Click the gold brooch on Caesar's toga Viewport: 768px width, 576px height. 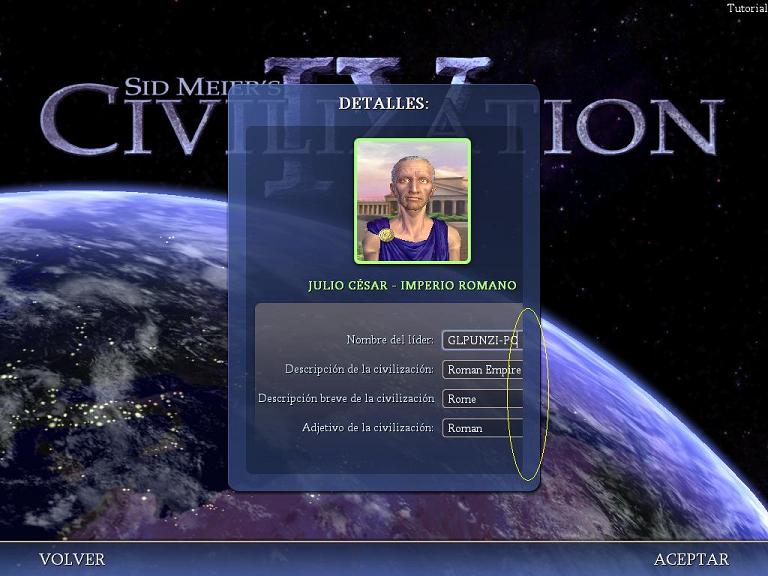click(x=385, y=236)
